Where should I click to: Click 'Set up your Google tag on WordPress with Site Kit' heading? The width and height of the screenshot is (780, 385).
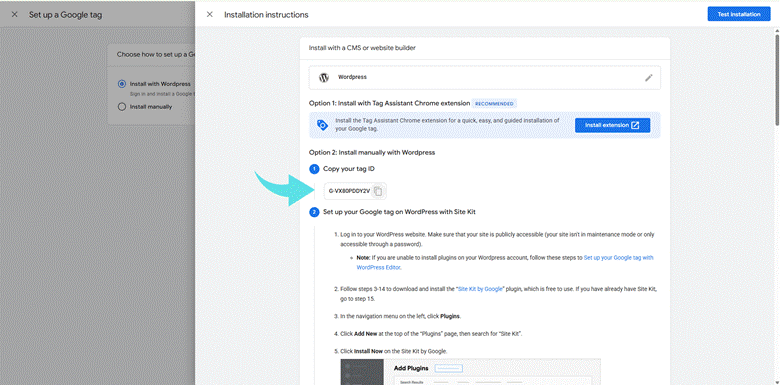coord(399,212)
